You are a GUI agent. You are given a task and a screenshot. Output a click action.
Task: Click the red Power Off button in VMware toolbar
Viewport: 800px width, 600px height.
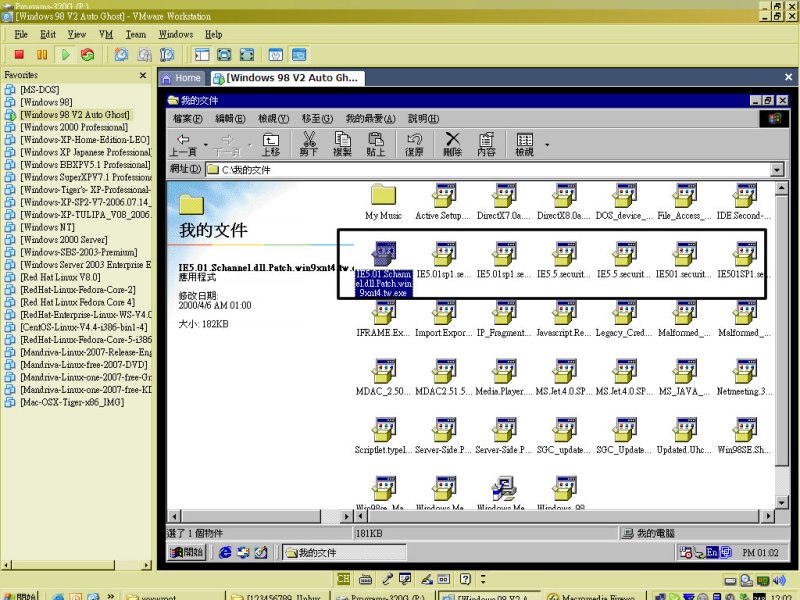pyautogui.click(x=19, y=55)
